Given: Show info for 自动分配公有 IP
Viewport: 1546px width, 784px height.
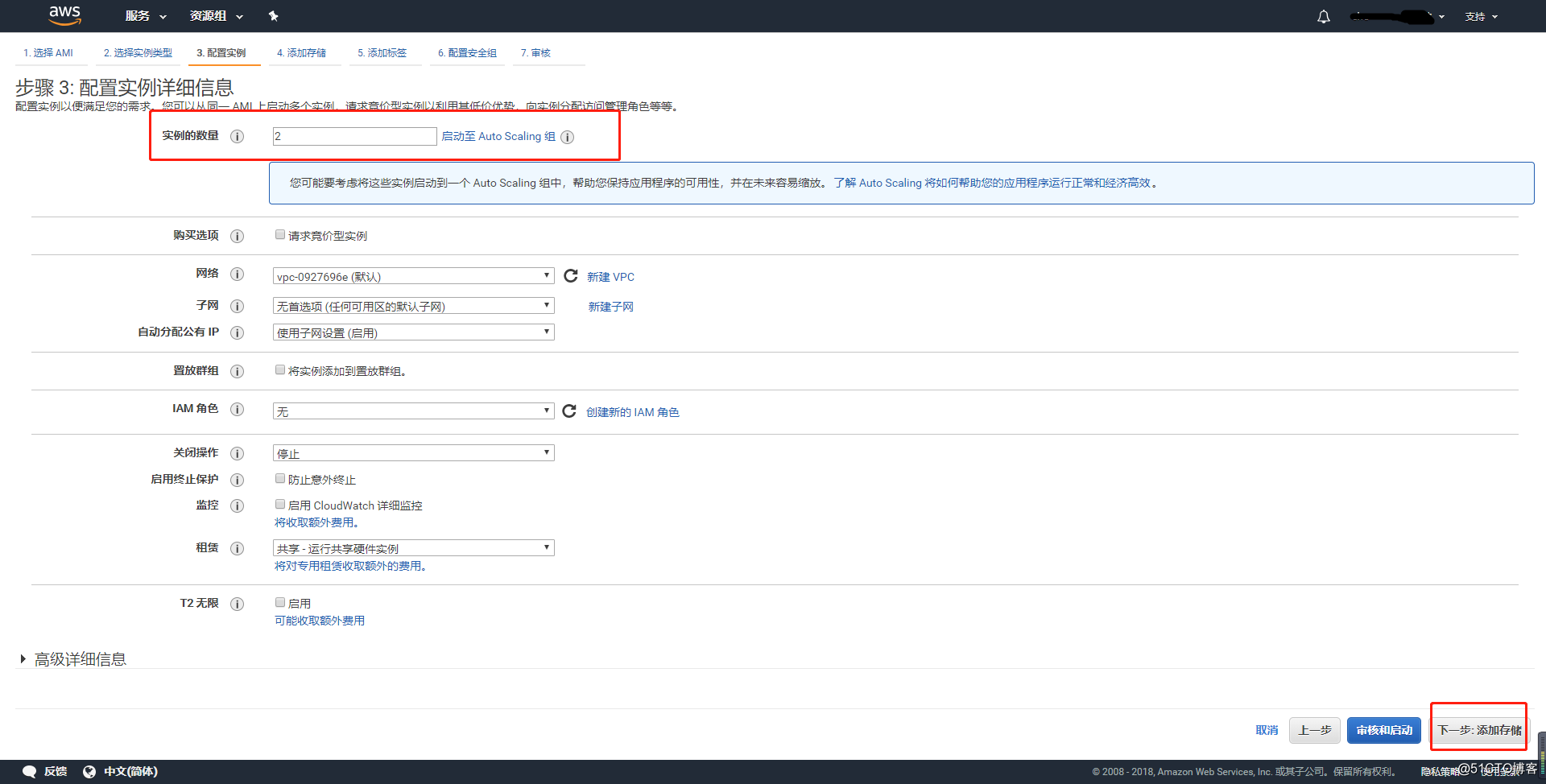Looking at the screenshot, I should click(x=238, y=332).
